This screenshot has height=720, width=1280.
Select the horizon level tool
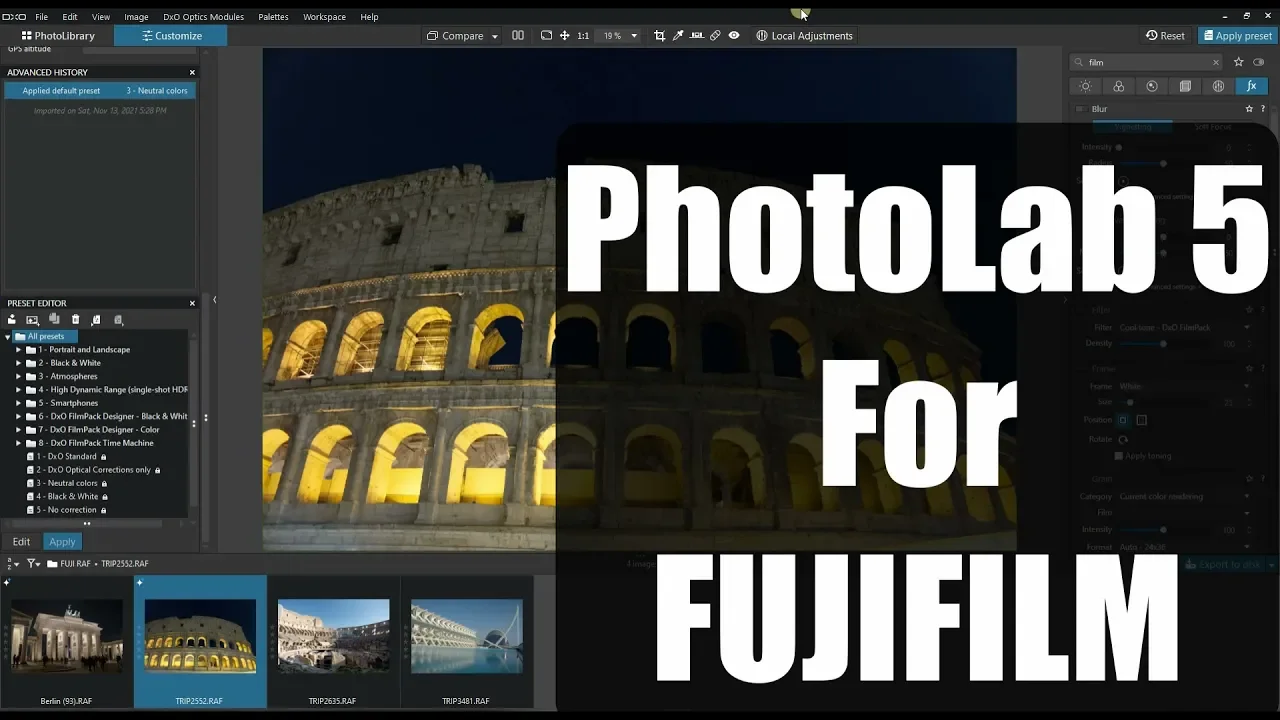point(697,35)
